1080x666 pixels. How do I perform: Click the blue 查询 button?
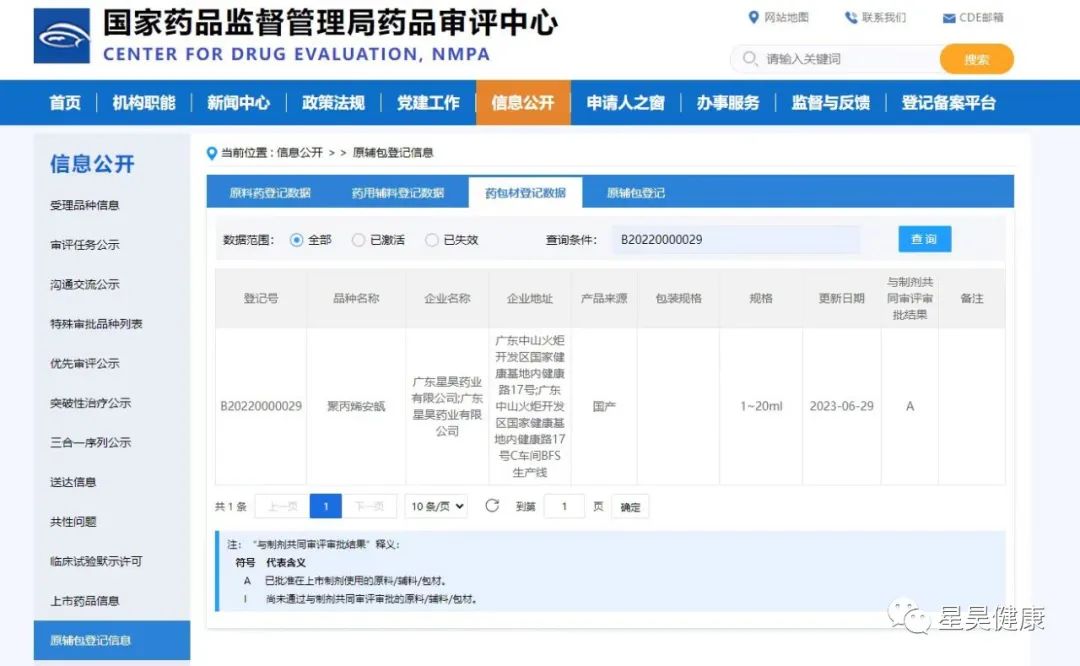924,240
